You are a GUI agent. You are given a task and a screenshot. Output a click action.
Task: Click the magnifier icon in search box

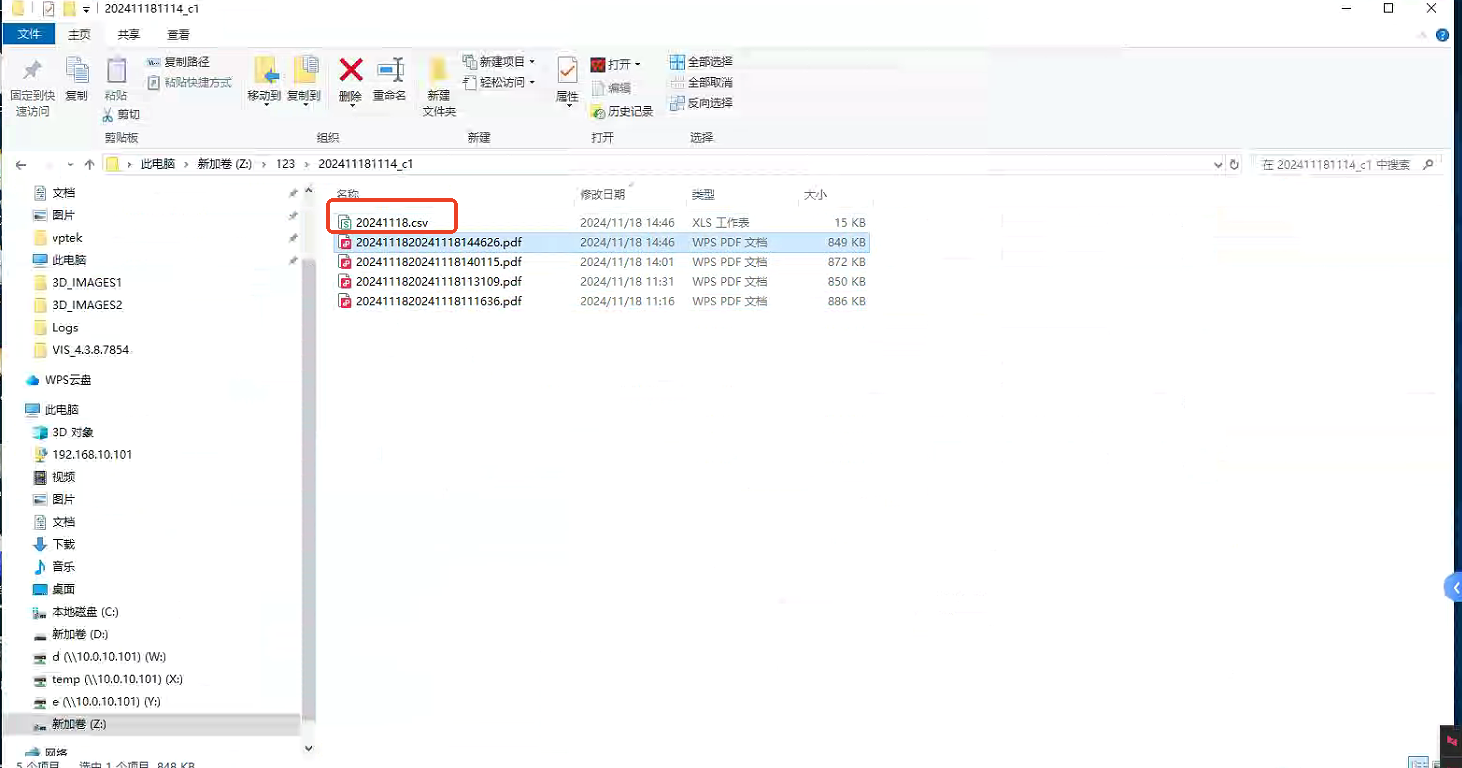[1428, 164]
